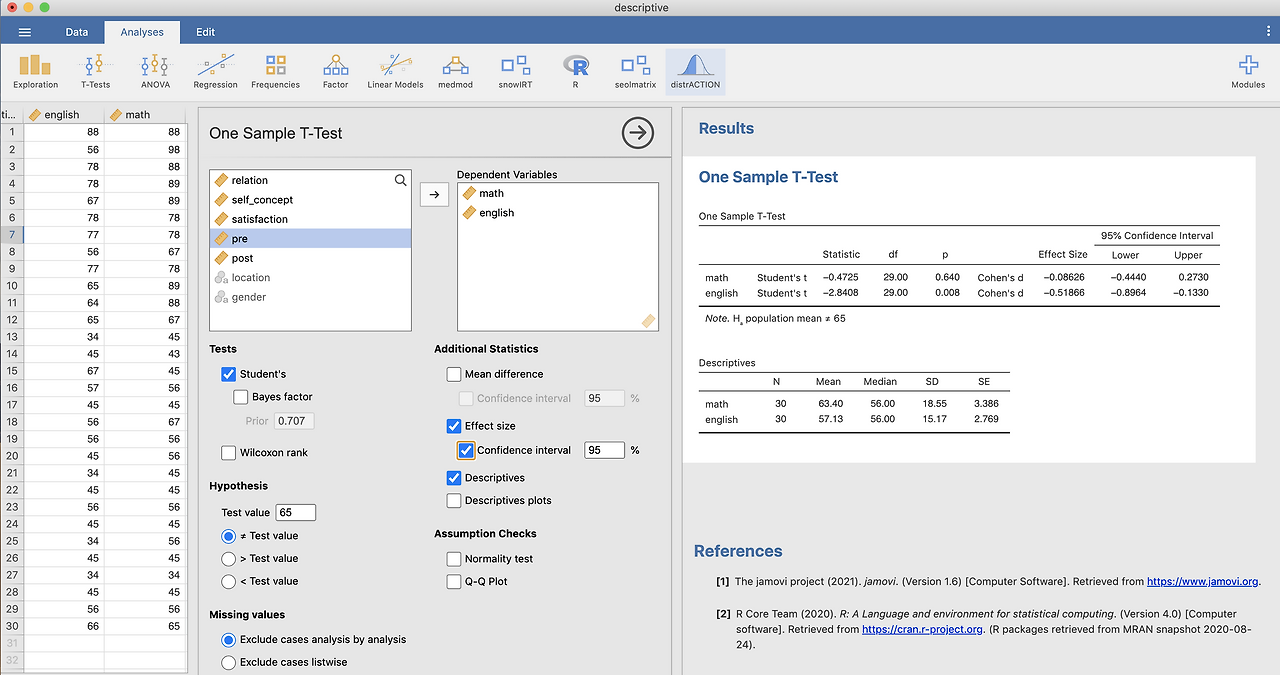The width and height of the screenshot is (1280, 675).
Task: Click the english column header
Action: 64,114
